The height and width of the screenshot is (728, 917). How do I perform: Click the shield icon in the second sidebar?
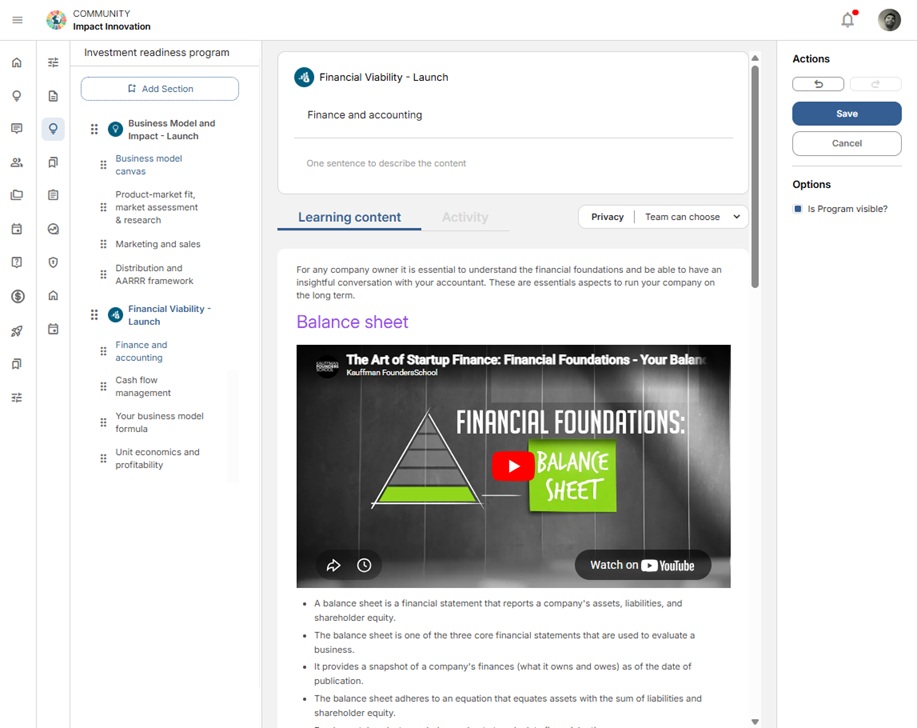pos(53,262)
